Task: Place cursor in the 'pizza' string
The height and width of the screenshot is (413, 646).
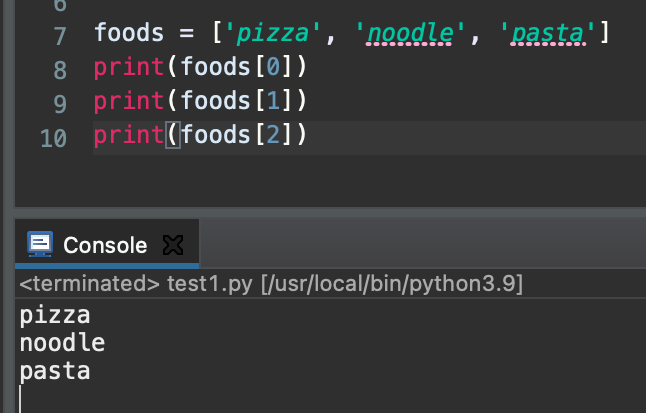Action: tap(272, 34)
